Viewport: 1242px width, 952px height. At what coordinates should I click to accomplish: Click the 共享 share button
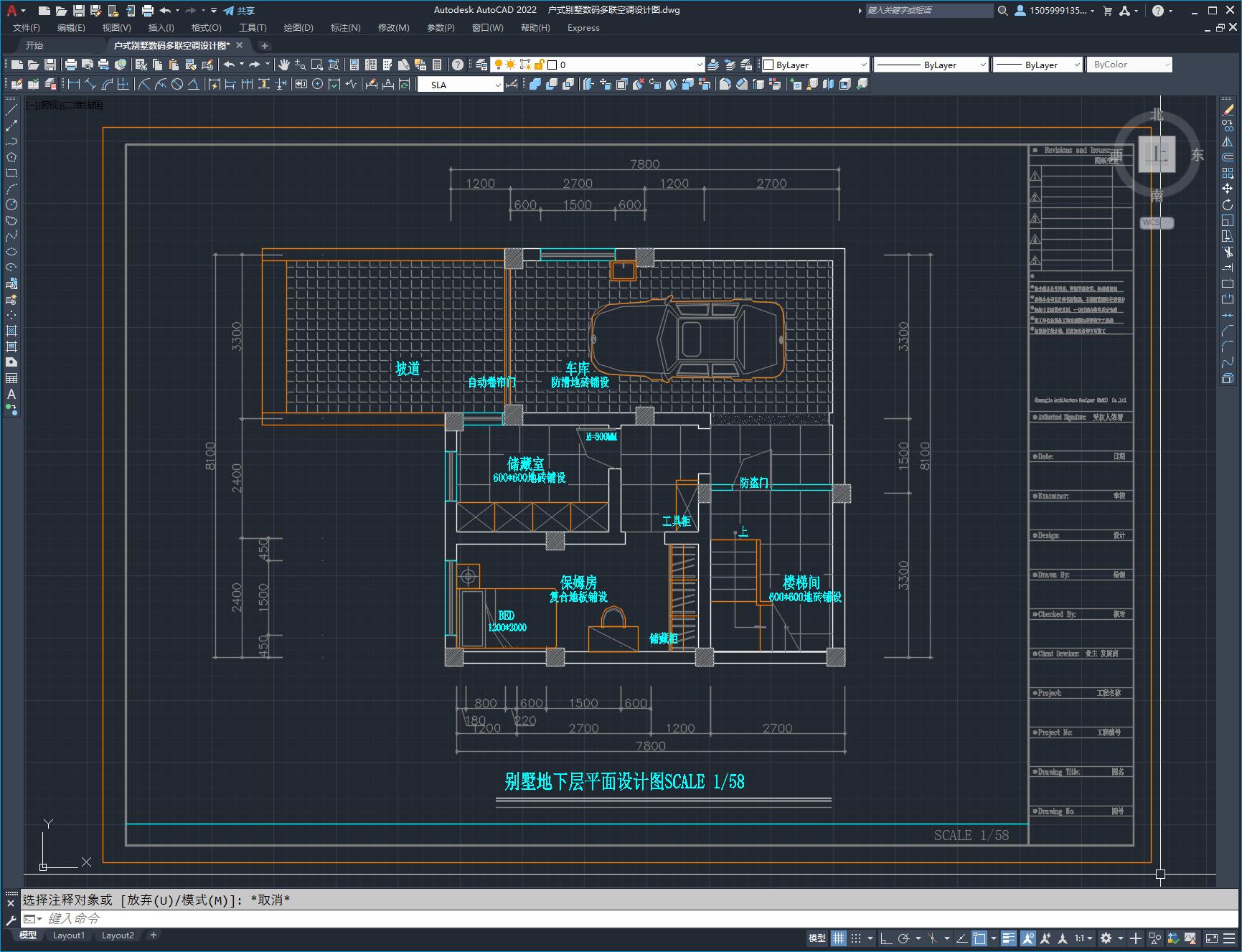239,11
